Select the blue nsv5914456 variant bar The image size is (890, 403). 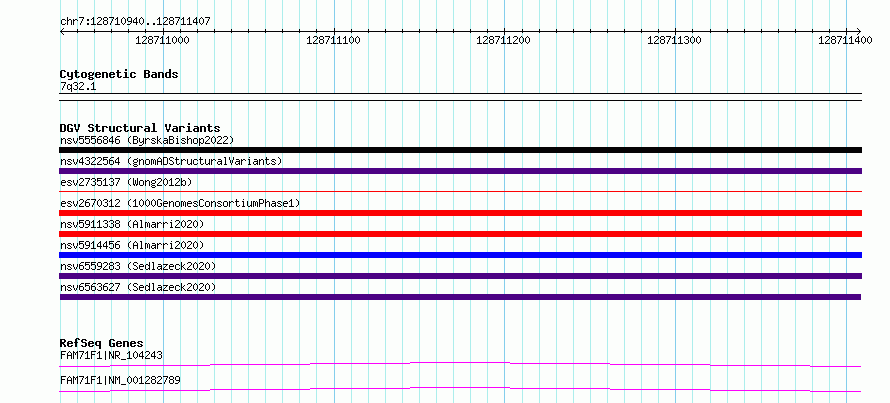tap(460, 255)
